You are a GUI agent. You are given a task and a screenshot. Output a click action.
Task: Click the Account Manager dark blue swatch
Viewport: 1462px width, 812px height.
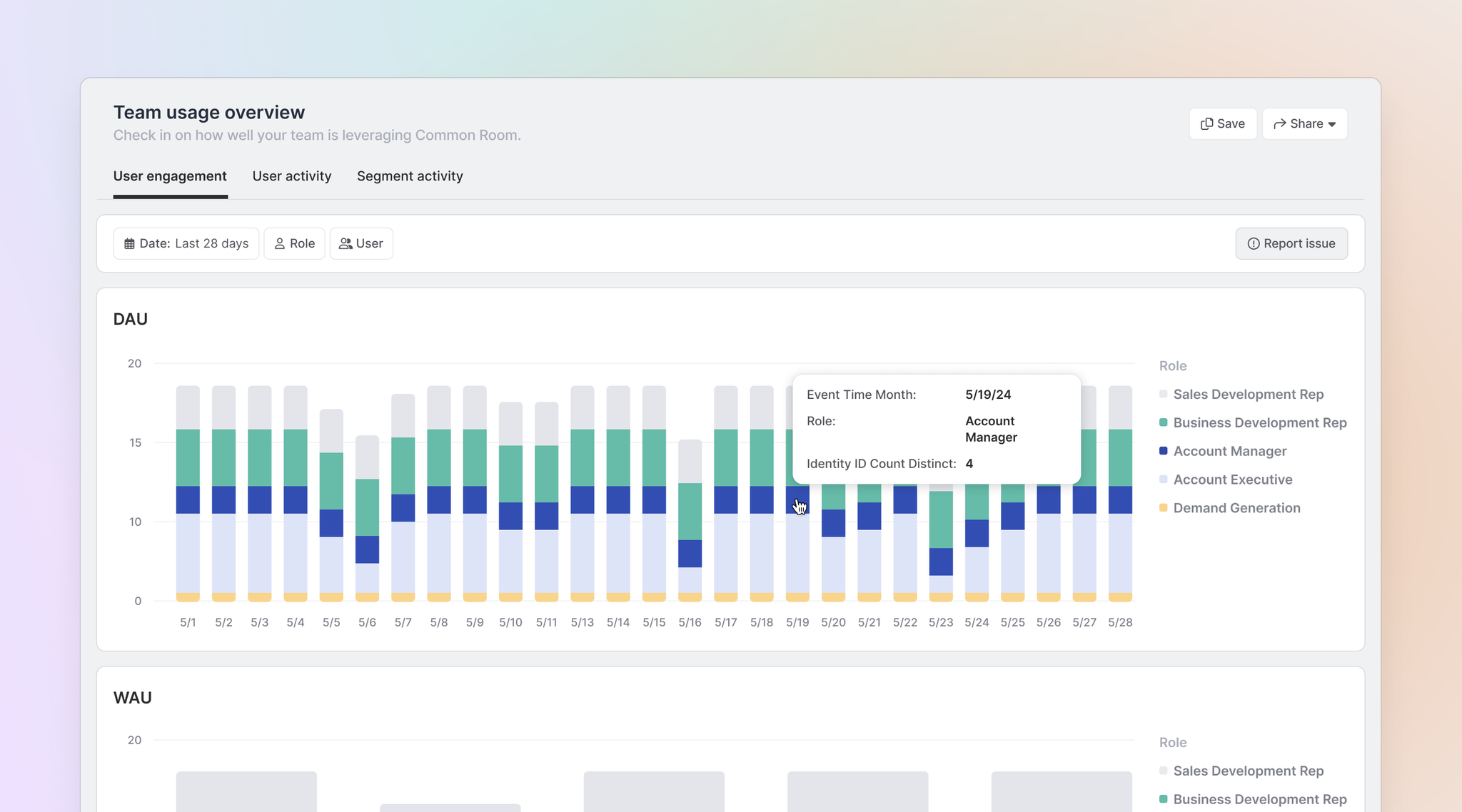click(1164, 451)
